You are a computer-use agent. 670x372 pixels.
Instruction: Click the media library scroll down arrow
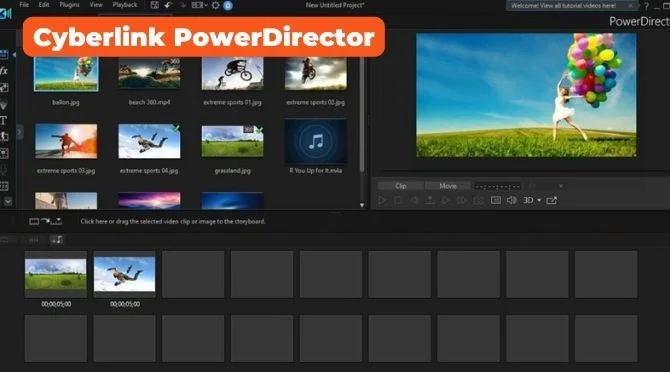[x=362, y=205]
